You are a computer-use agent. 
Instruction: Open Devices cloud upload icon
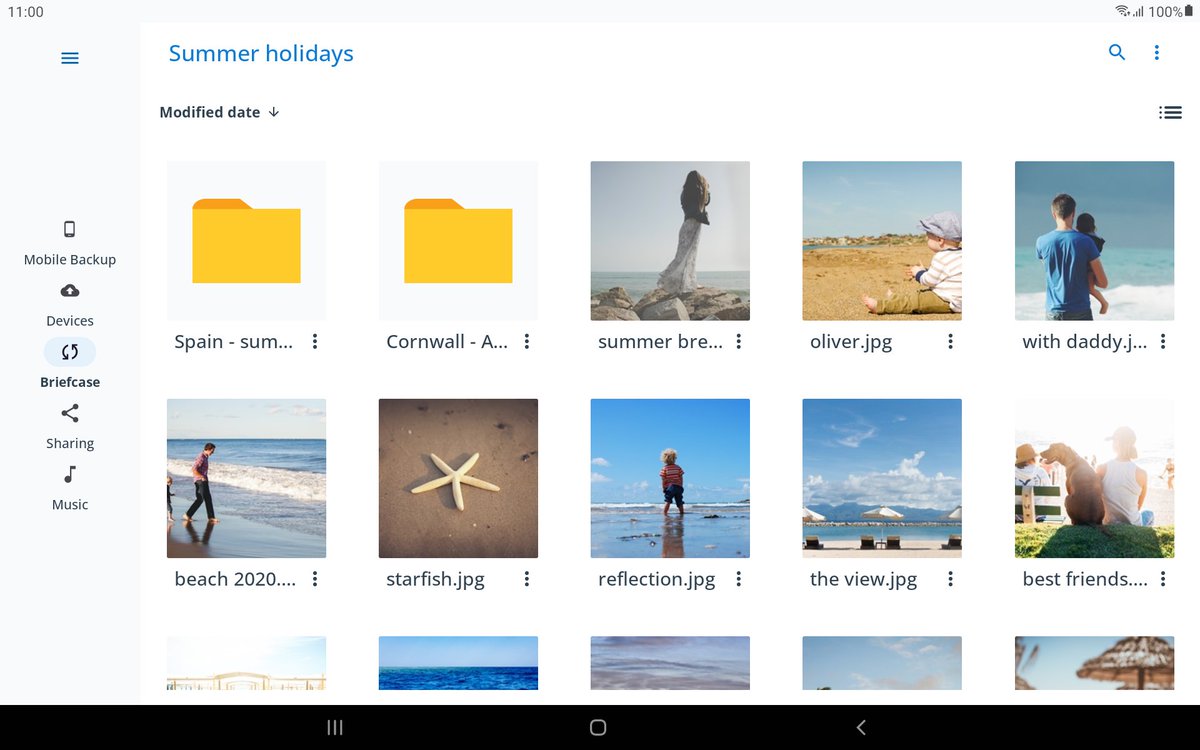70,291
